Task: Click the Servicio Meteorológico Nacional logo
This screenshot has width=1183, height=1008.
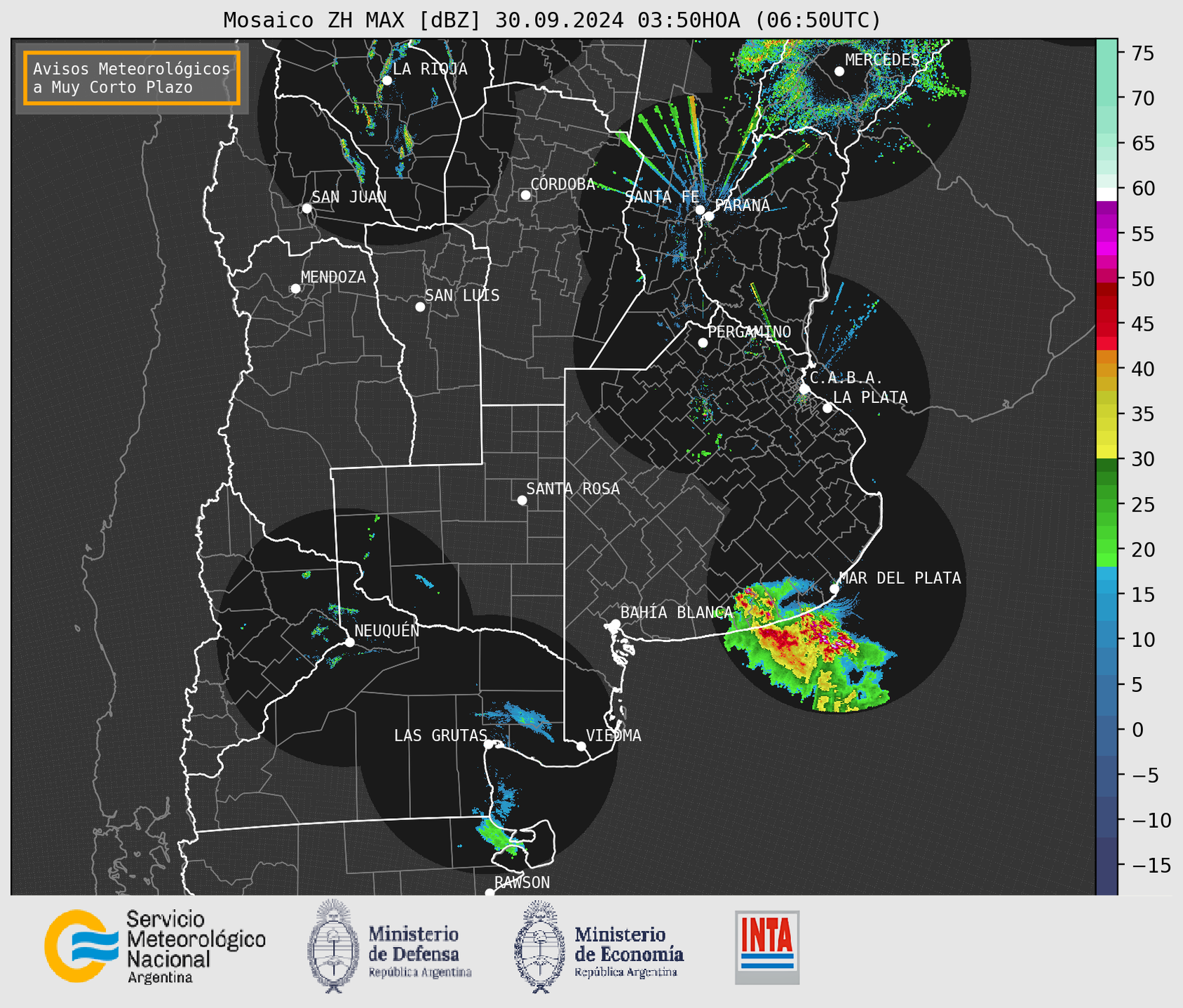Action: (x=155, y=946)
